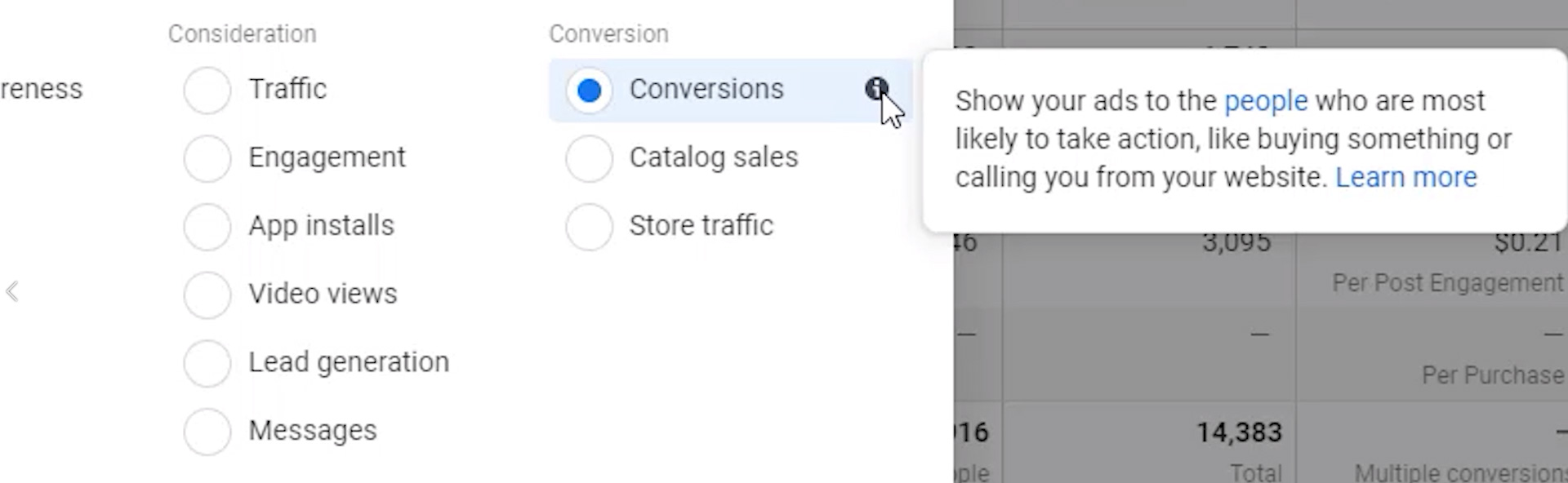The height and width of the screenshot is (483, 1568).
Task: Click the Per Purchase table cell
Action: [1492, 374]
